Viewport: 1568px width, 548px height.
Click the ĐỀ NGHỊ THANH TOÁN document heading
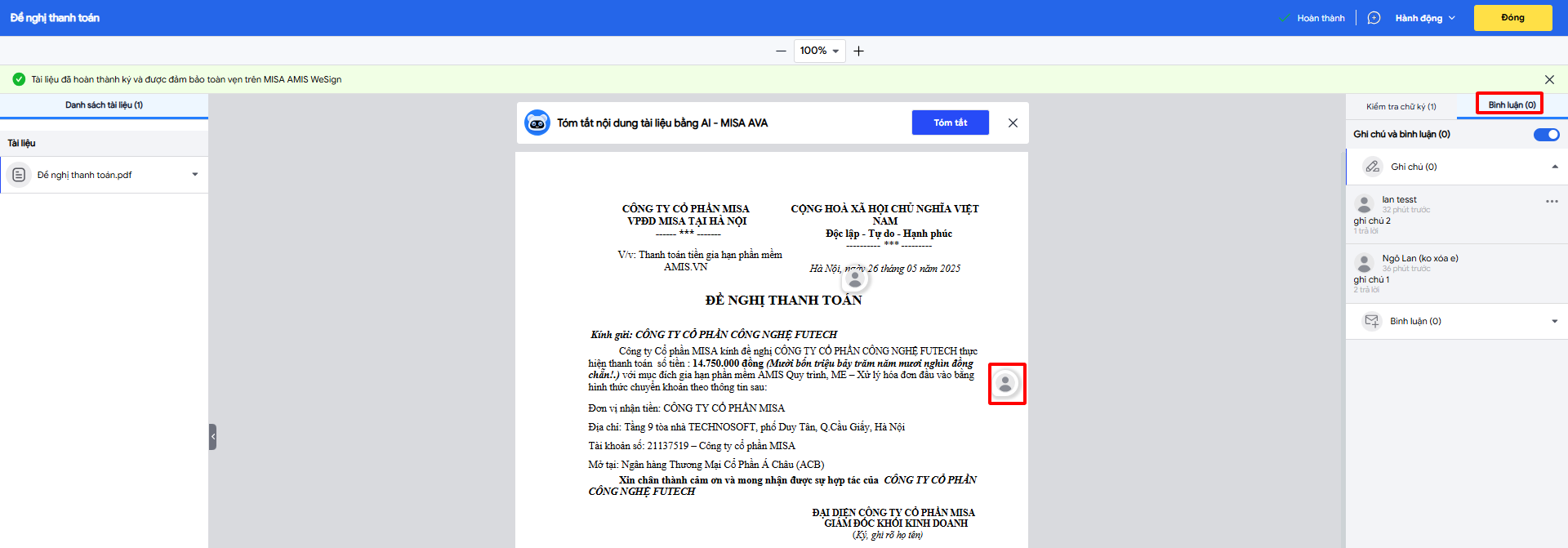(783, 300)
